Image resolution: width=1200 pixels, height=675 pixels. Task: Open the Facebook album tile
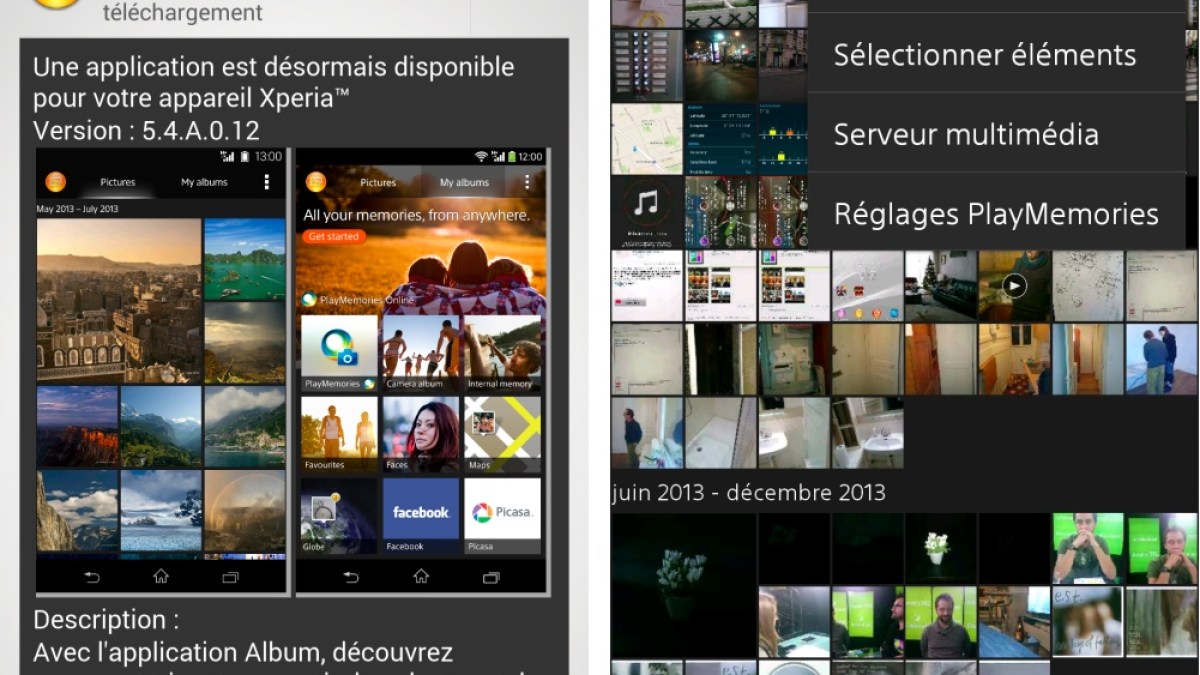pyautogui.click(x=421, y=514)
